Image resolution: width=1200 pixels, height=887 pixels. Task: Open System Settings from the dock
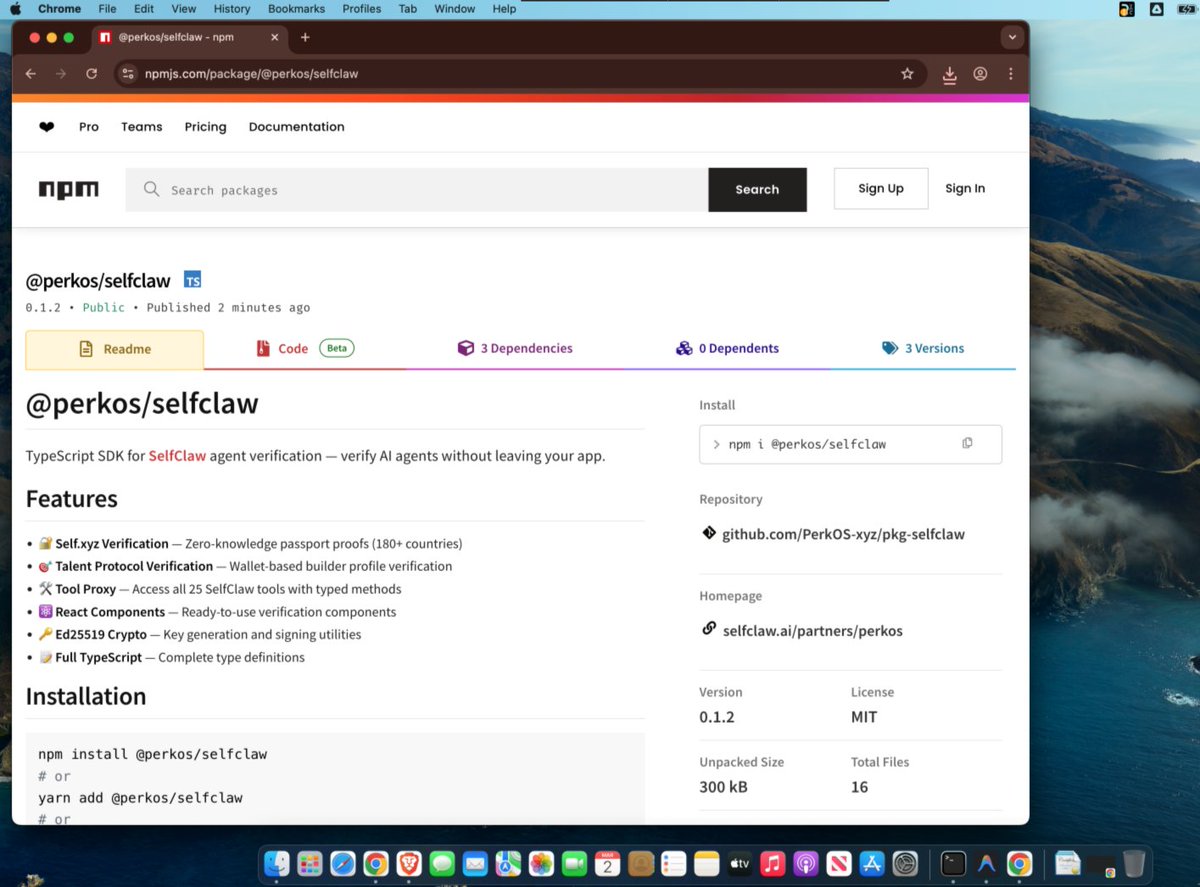point(904,863)
